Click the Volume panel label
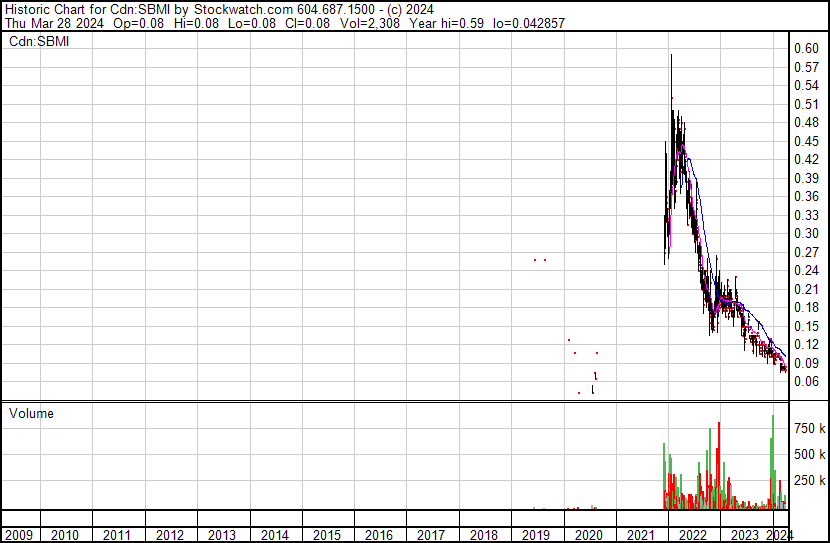The image size is (830, 543). 31,413
